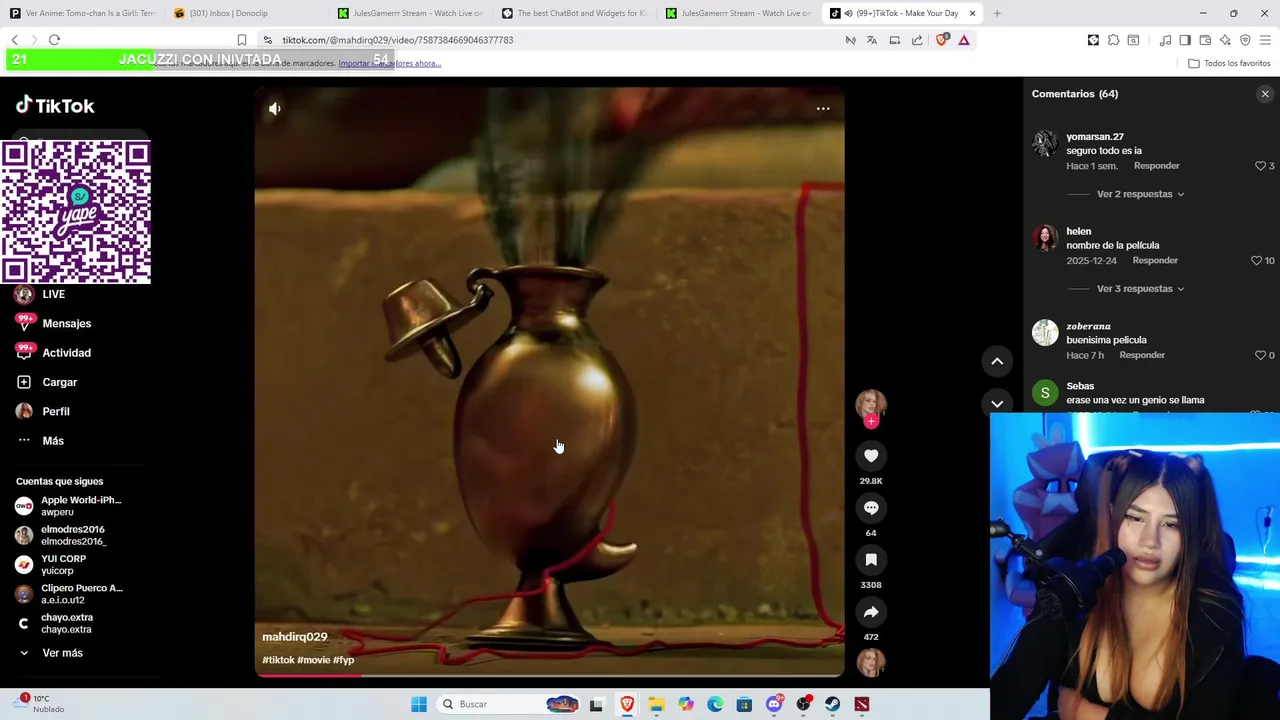Switch to '(301) Inbox | Donoclip' tab

pyautogui.click(x=245, y=13)
